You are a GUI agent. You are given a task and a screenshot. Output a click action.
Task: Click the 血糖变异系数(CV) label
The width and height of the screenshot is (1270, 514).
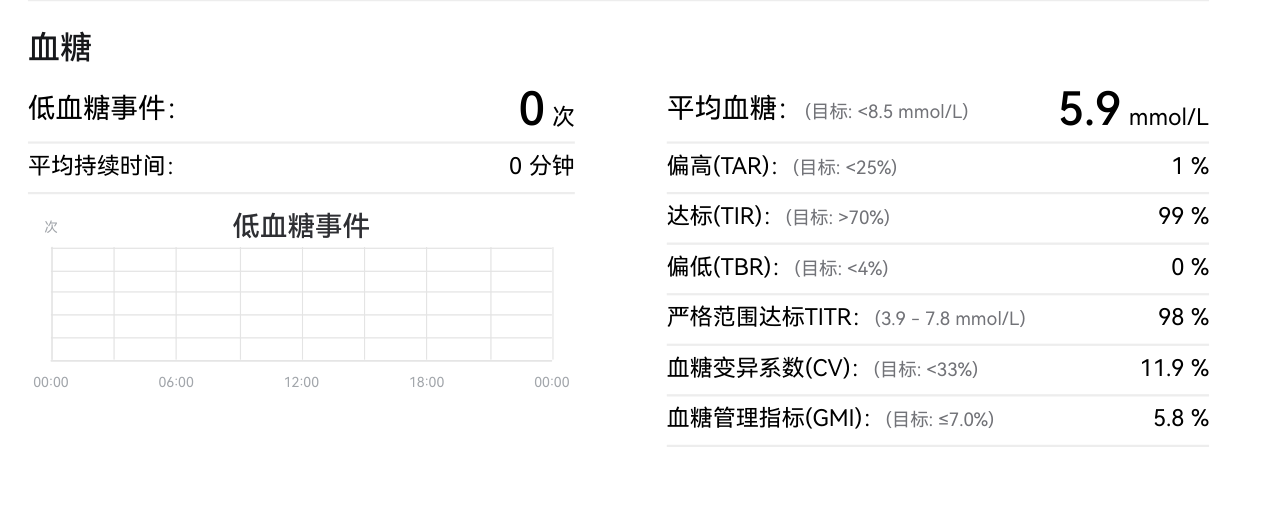[x=763, y=368]
